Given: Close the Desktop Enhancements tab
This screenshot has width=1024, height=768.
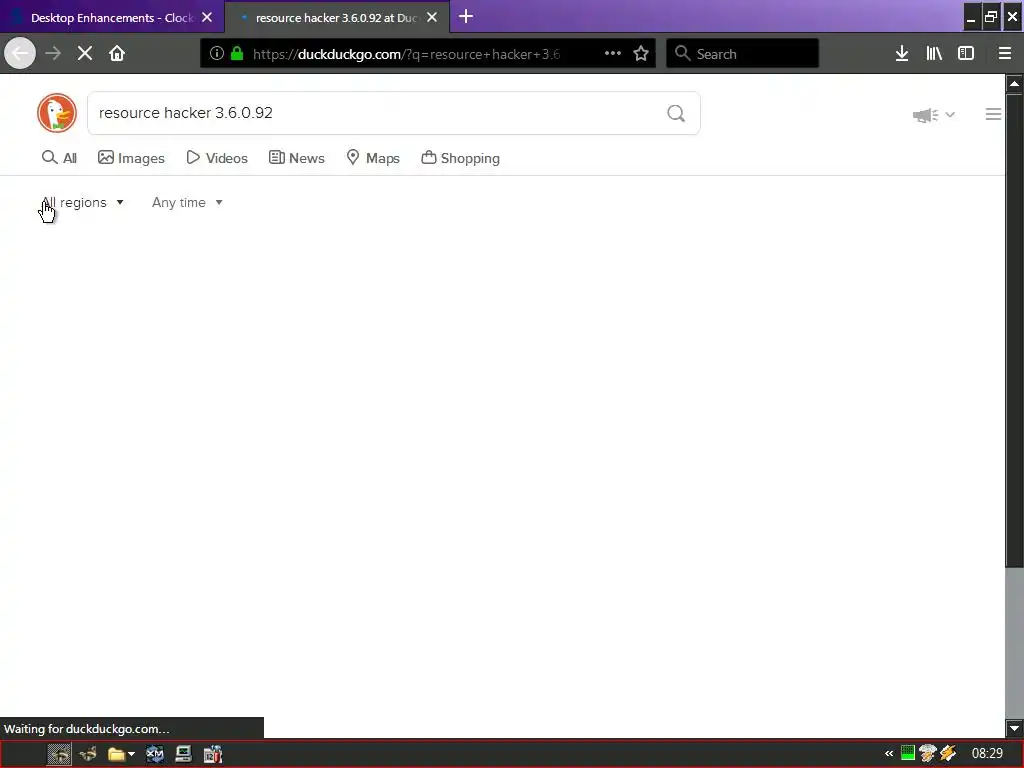Looking at the screenshot, I should 207,18.
